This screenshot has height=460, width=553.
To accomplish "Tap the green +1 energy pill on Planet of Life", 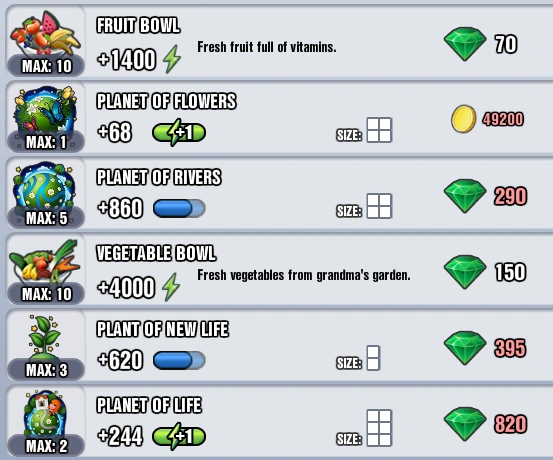I will tap(179, 437).
